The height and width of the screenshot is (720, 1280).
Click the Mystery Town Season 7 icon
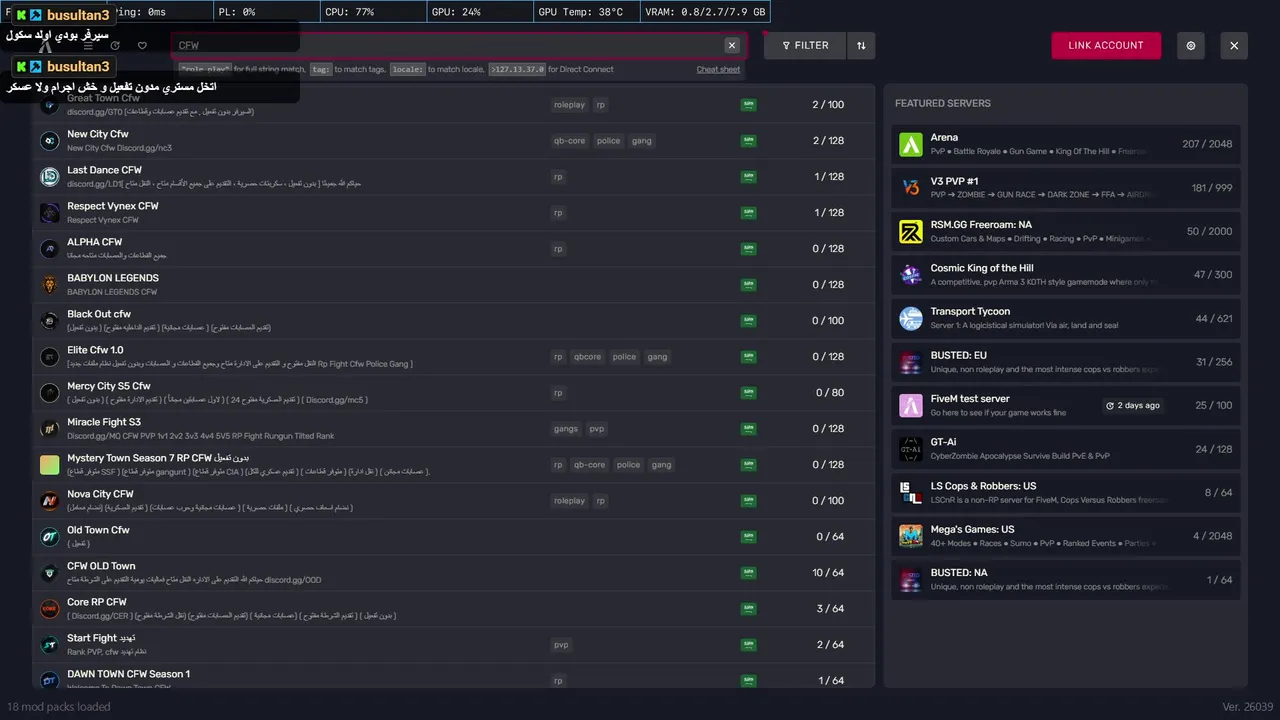click(49, 465)
